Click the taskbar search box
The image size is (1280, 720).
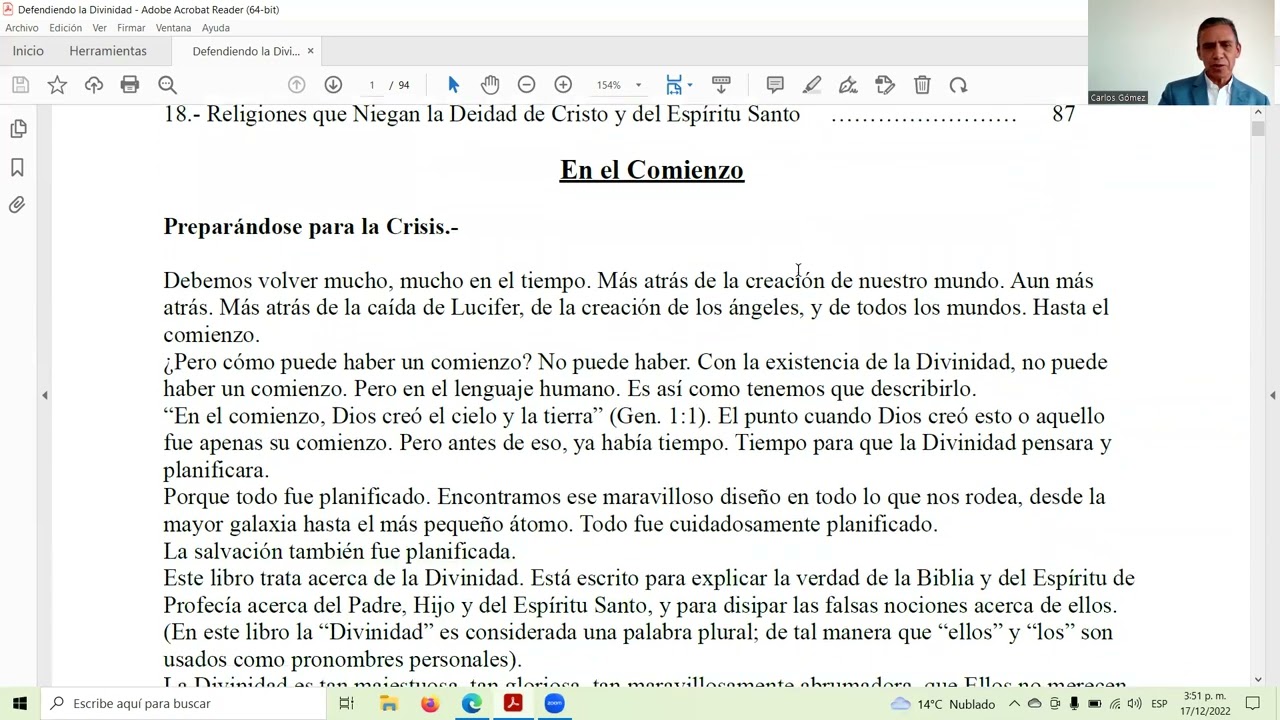184,703
